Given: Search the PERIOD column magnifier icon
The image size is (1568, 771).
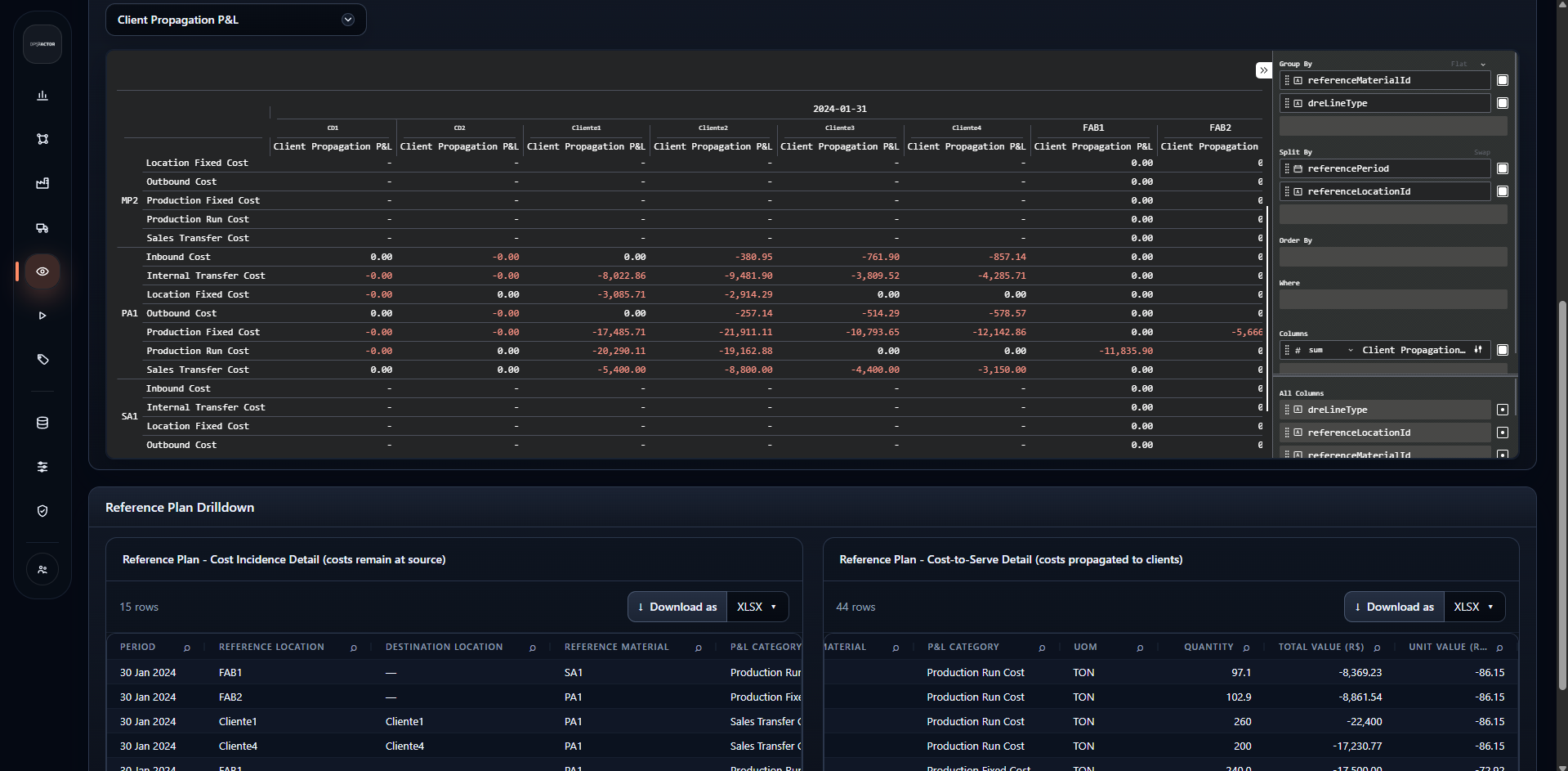Looking at the screenshot, I should (187, 648).
